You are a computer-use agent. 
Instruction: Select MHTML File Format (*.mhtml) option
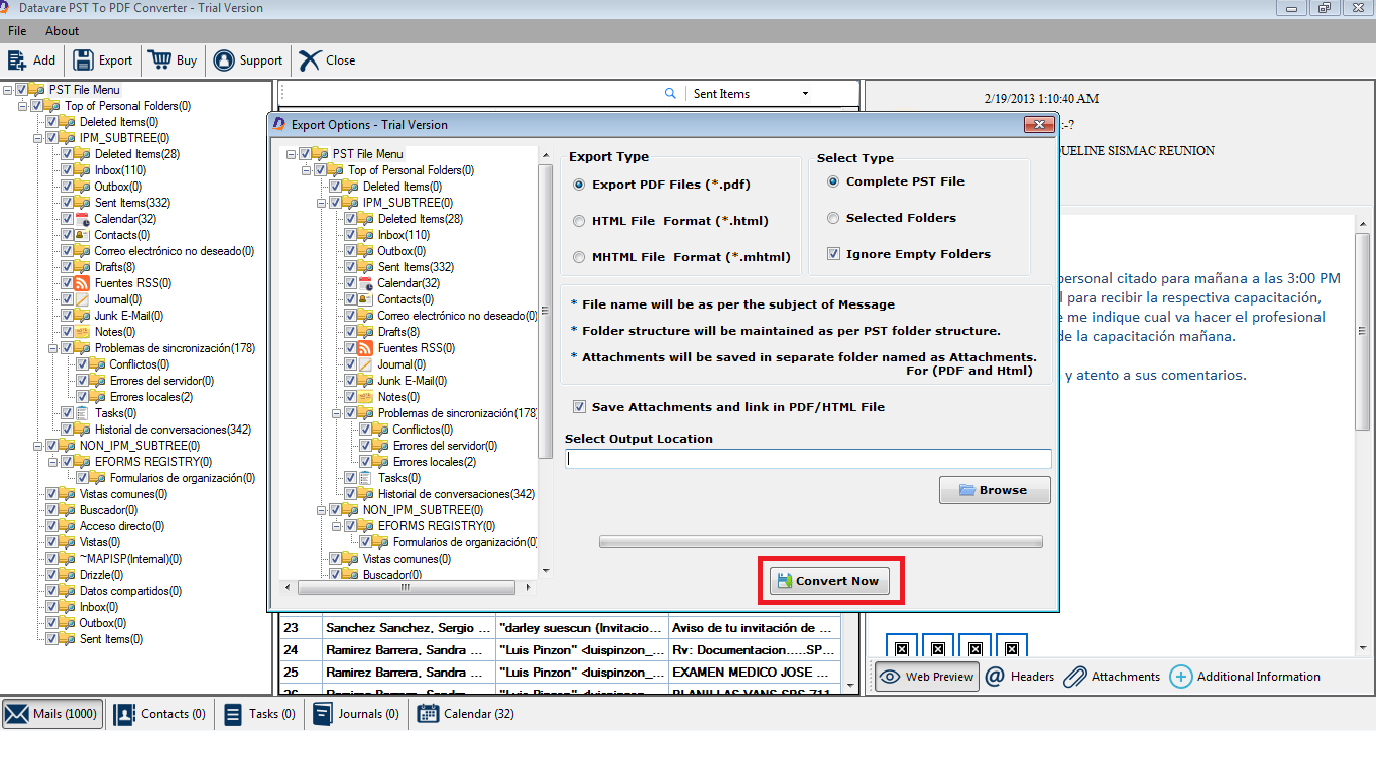(x=580, y=257)
